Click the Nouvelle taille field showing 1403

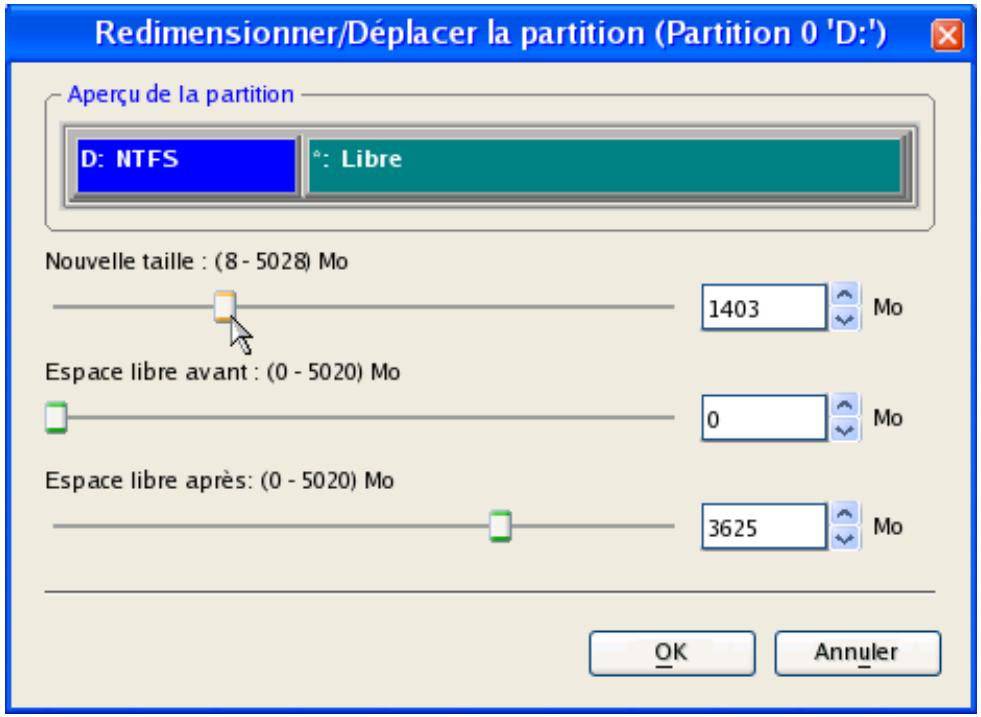pos(765,307)
